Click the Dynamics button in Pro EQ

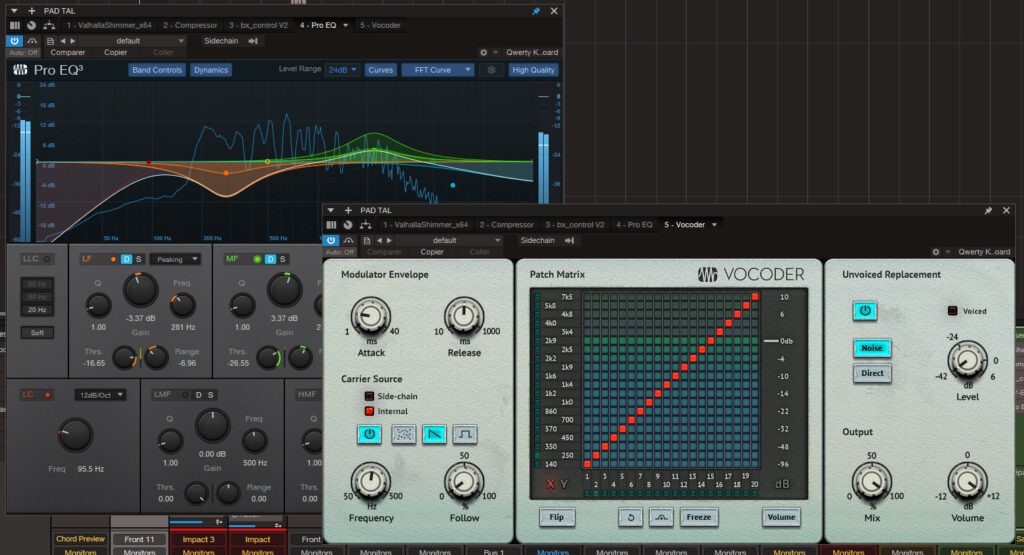211,70
